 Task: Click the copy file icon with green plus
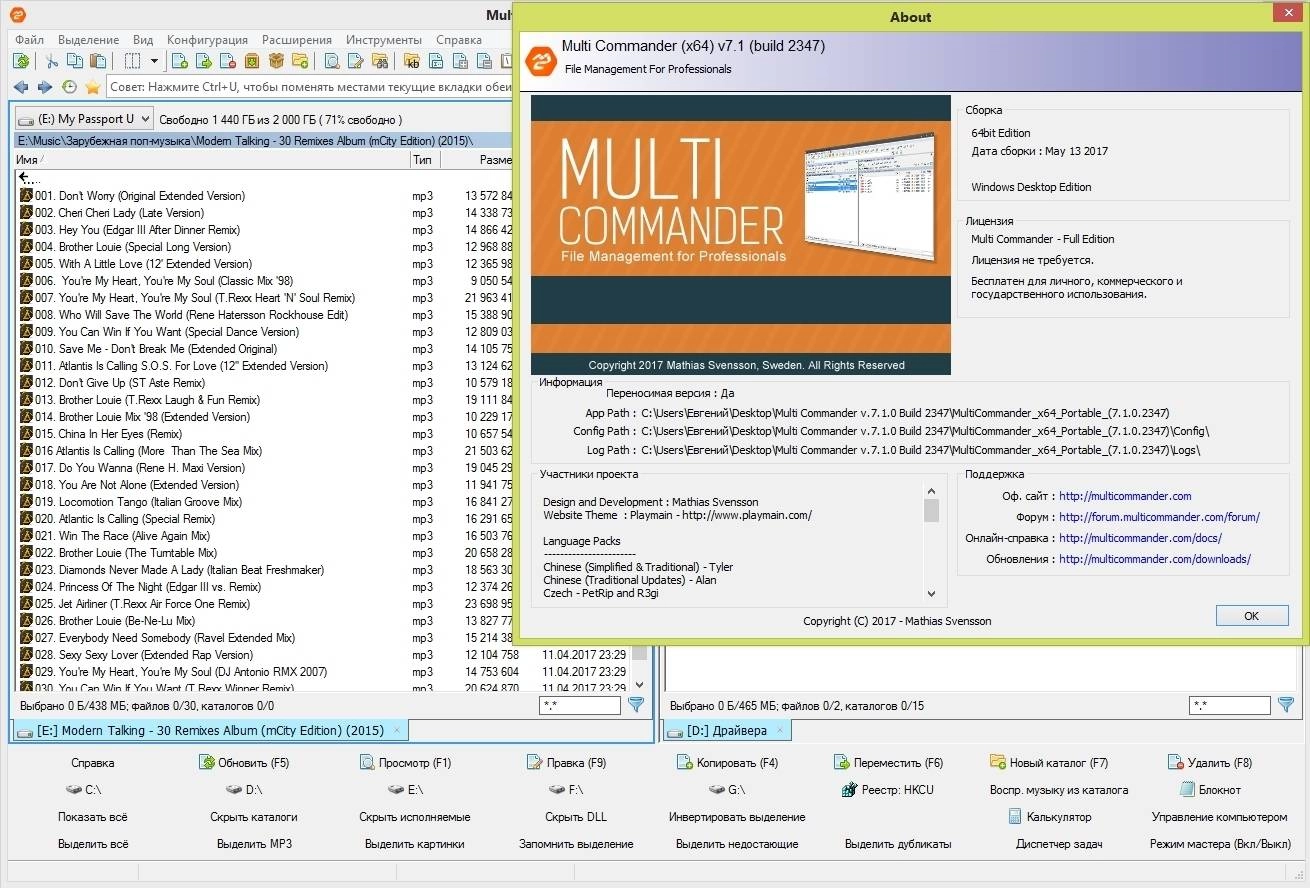pyautogui.click(x=180, y=62)
